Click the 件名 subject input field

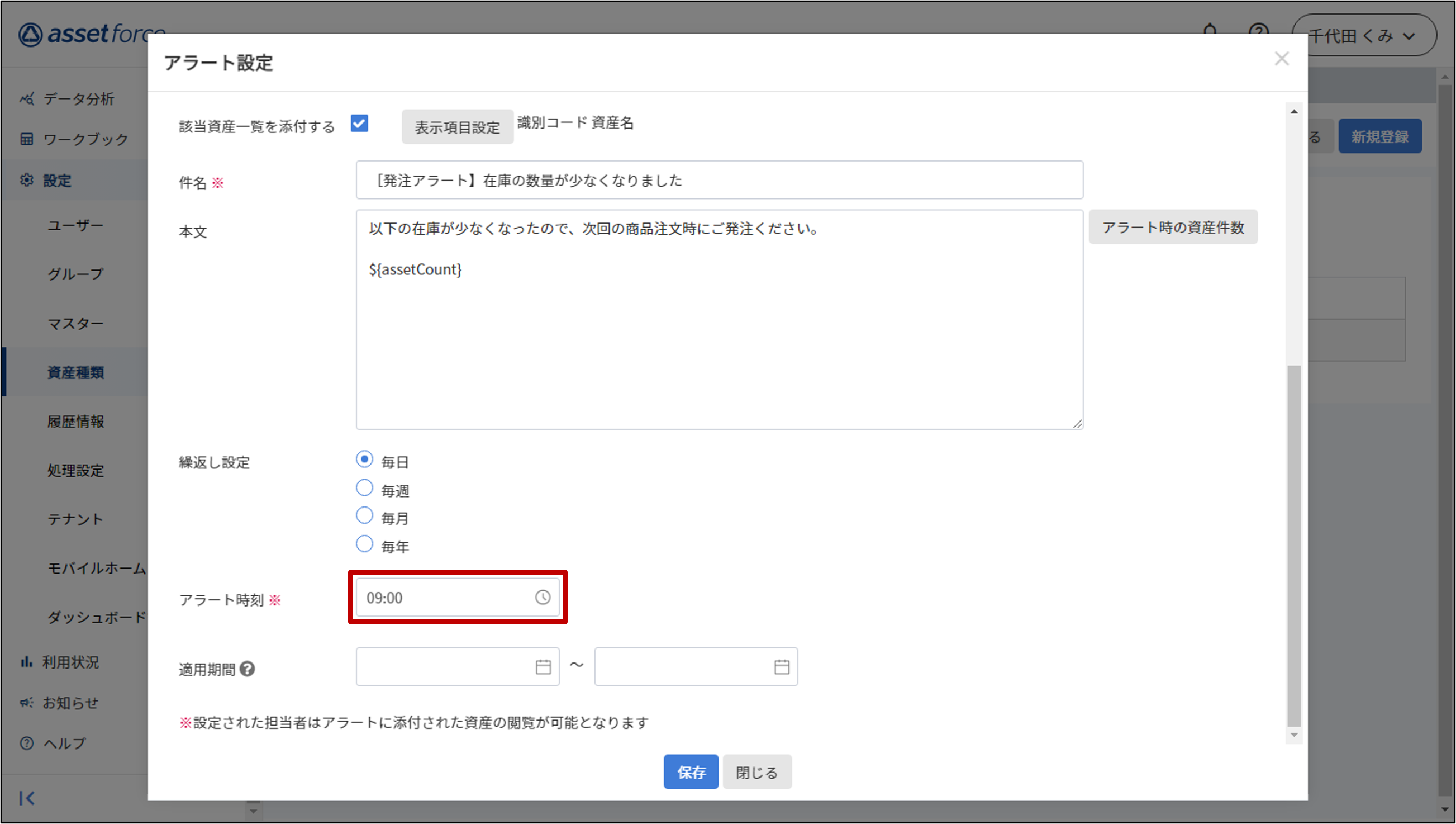pyautogui.click(x=719, y=180)
